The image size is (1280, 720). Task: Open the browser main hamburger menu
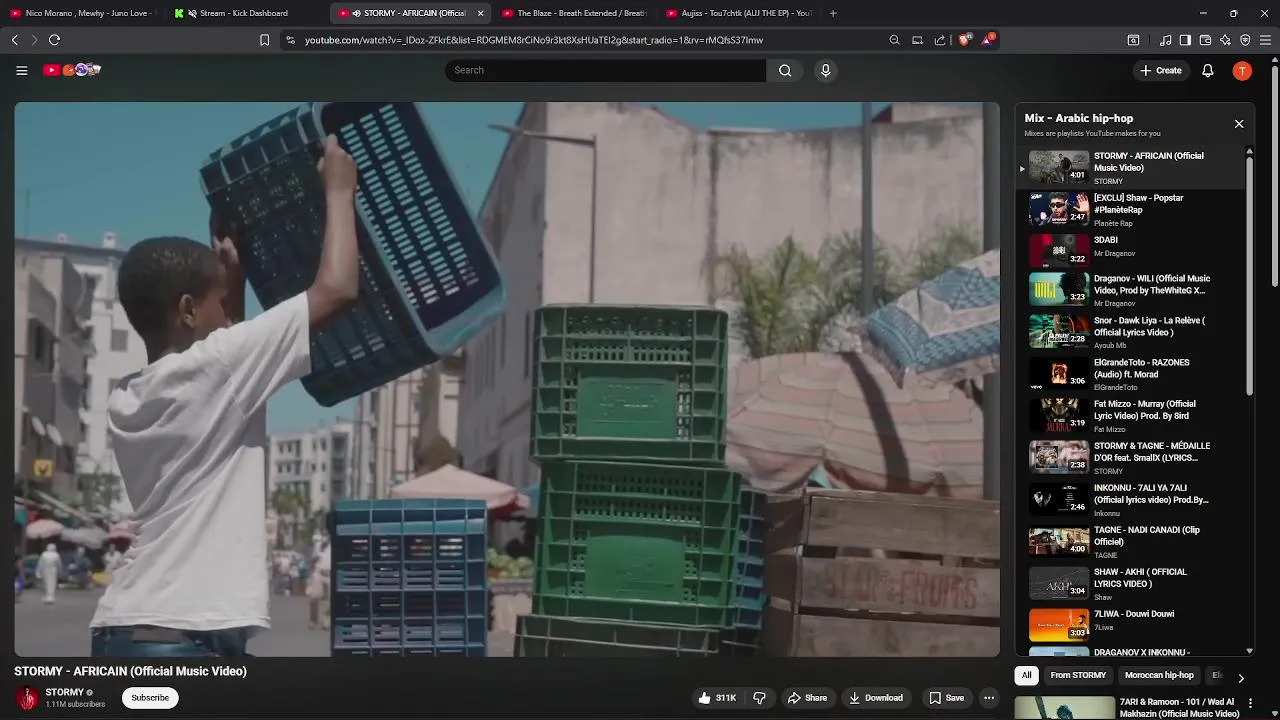pyautogui.click(x=1265, y=40)
